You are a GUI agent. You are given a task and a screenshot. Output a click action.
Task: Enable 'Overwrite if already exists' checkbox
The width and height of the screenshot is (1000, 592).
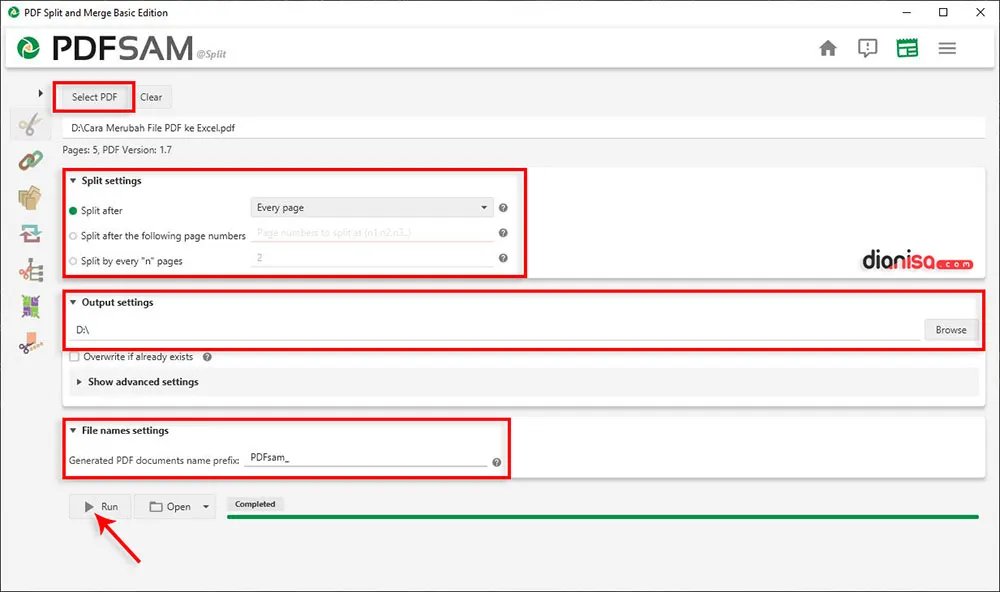(75, 357)
